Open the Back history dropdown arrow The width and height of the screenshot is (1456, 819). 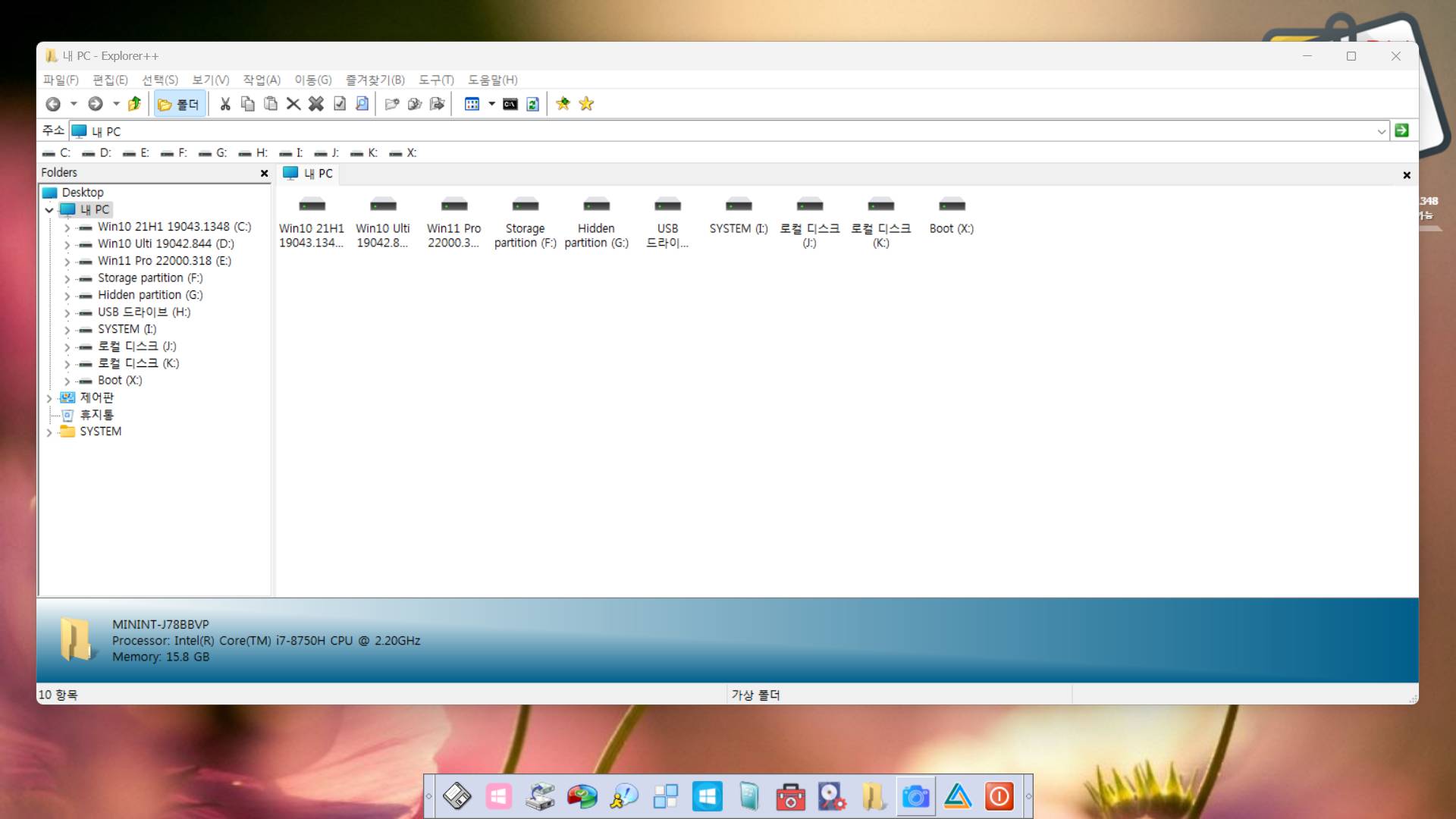click(x=74, y=104)
